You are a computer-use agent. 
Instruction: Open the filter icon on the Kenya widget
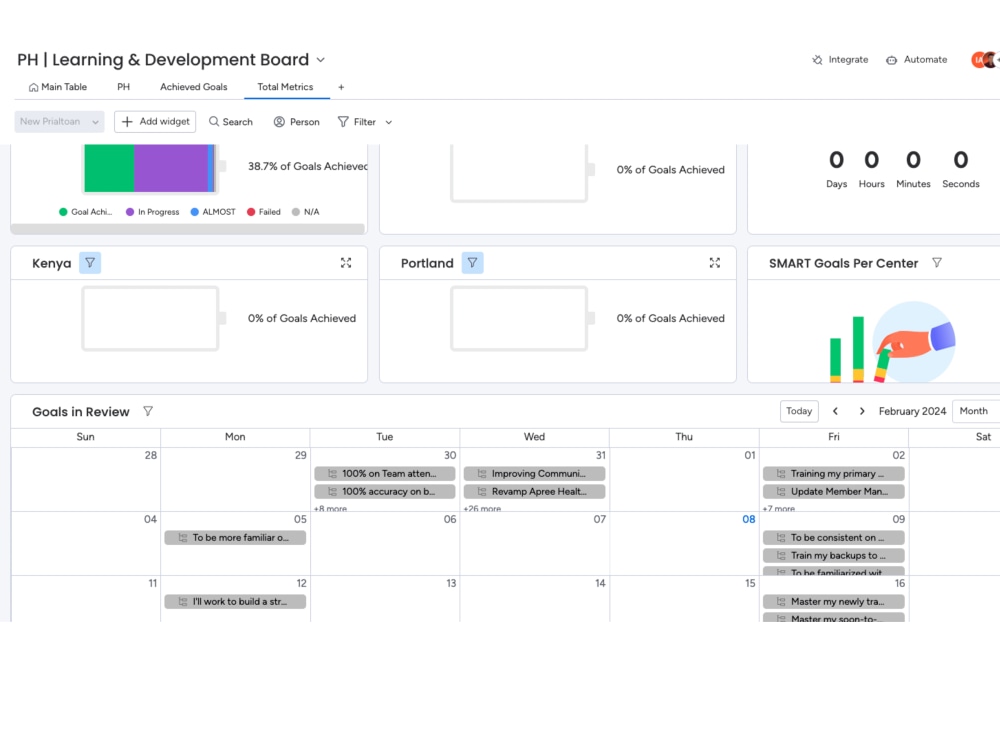point(89,262)
